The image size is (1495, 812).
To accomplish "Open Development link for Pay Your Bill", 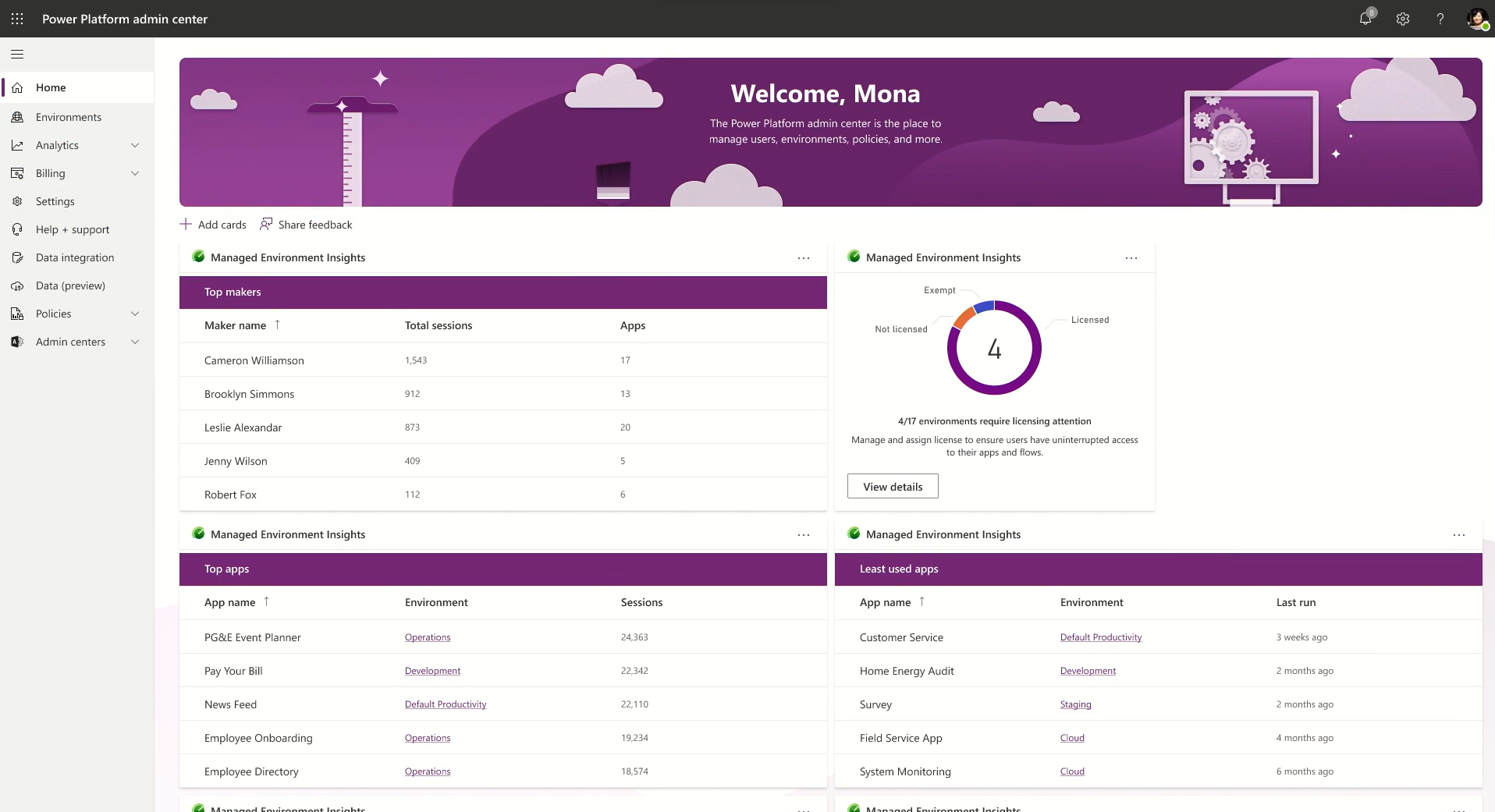I will (x=432, y=671).
